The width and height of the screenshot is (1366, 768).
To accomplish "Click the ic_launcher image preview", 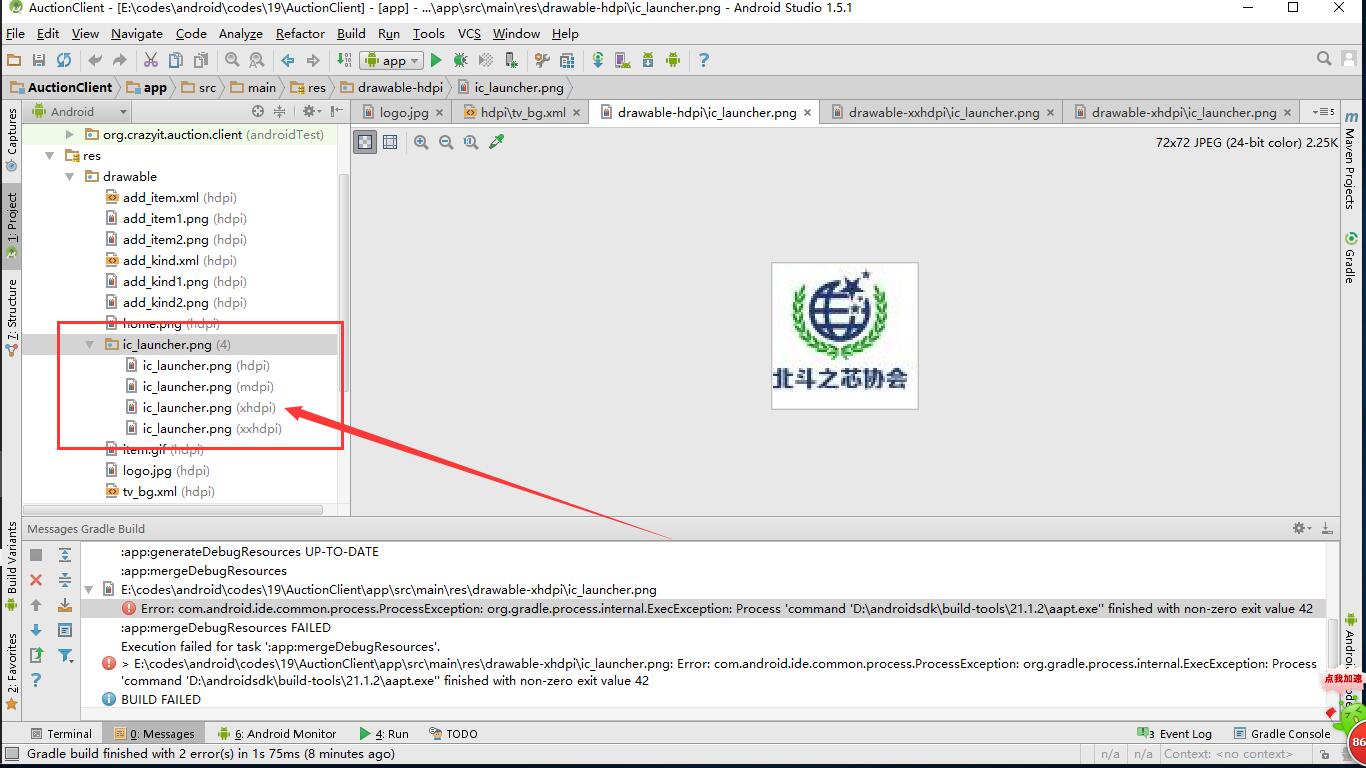I will pos(845,336).
